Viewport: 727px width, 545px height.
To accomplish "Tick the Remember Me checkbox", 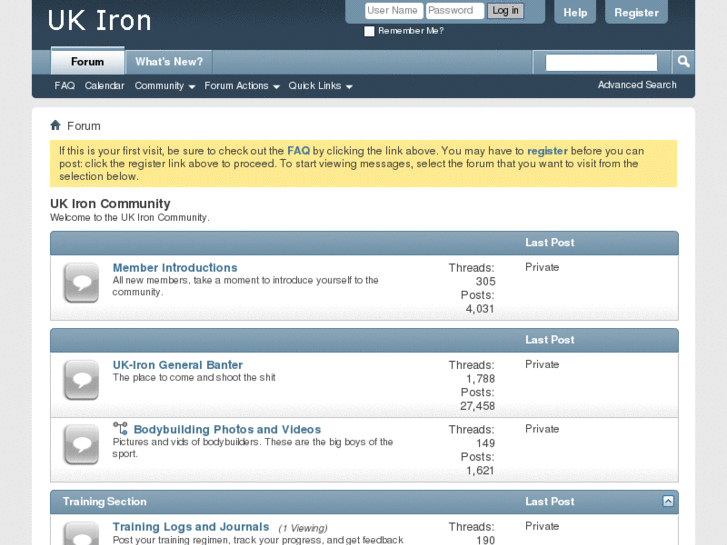I will coord(369,31).
